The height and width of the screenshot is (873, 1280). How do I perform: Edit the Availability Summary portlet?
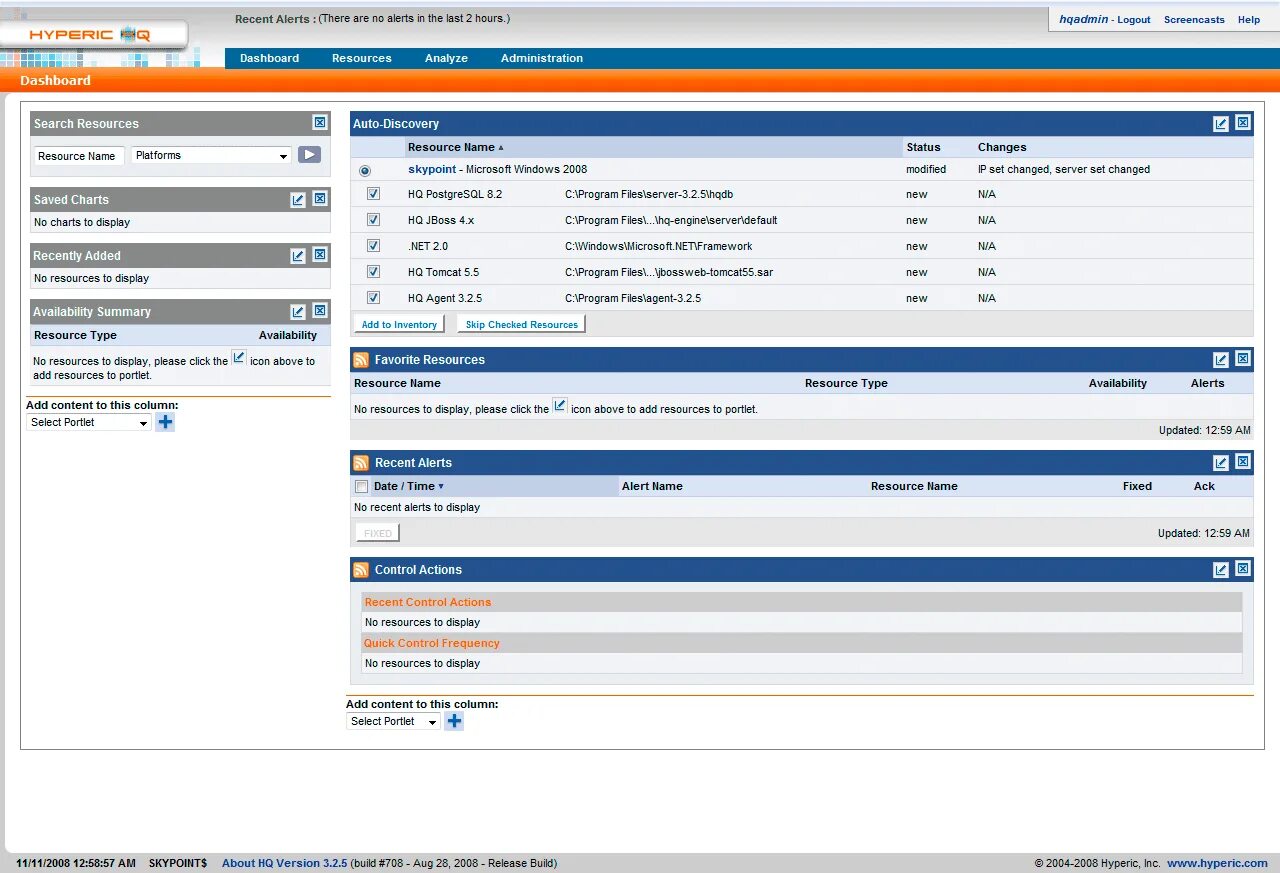click(298, 311)
